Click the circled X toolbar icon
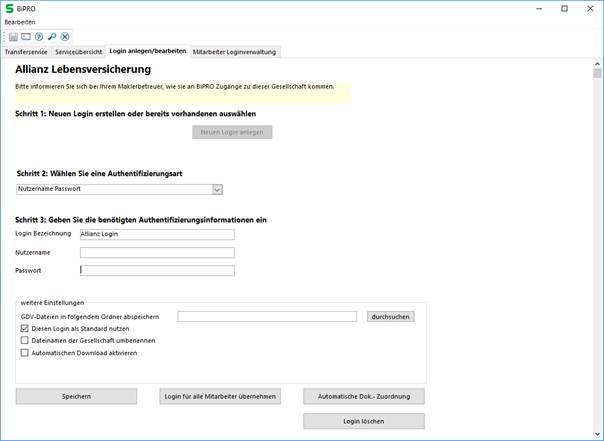604x441 pixels. [x=65, y=37]
